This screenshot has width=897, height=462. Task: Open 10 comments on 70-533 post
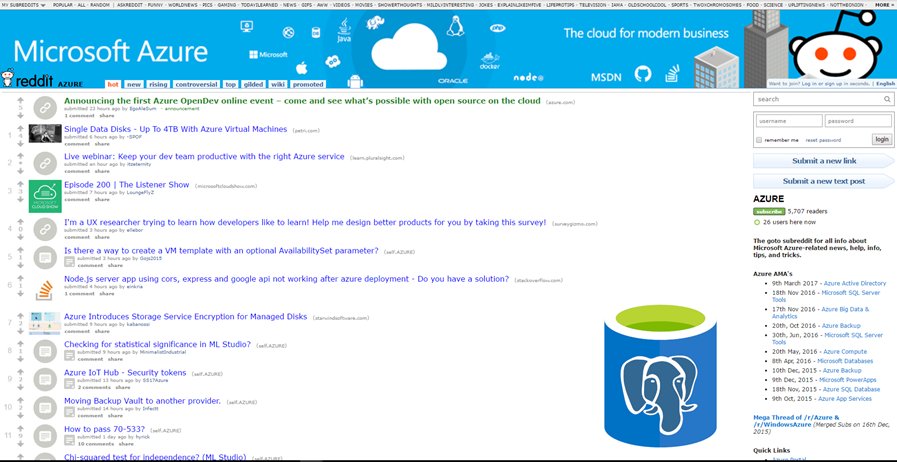point(96,444)
